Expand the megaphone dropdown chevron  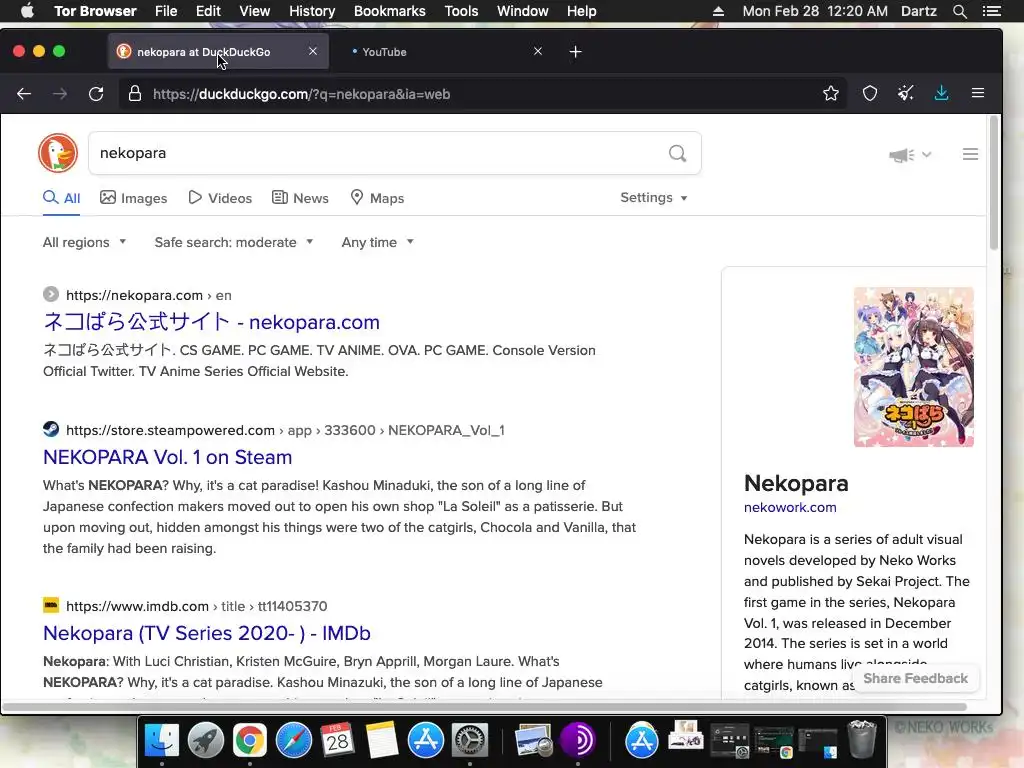tap(926, 155)
